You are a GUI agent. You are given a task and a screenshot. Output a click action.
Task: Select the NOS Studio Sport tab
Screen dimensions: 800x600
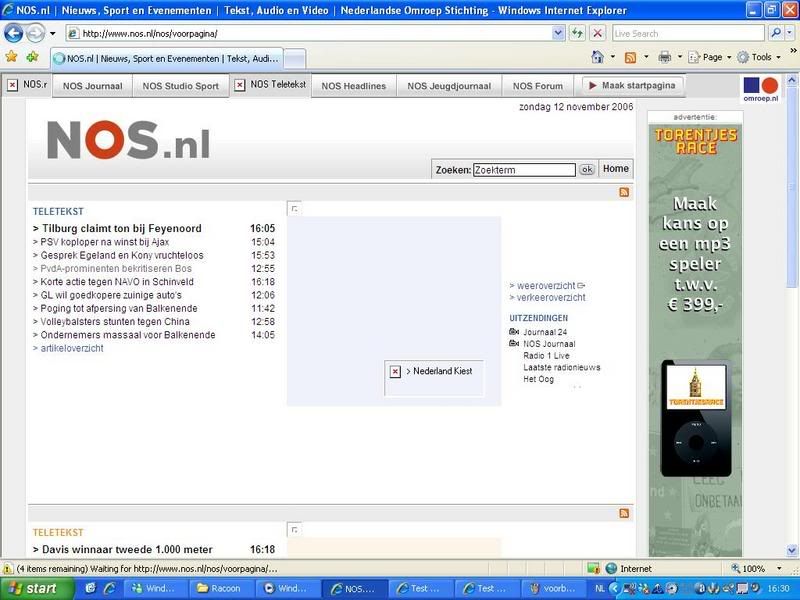[180, 86]
